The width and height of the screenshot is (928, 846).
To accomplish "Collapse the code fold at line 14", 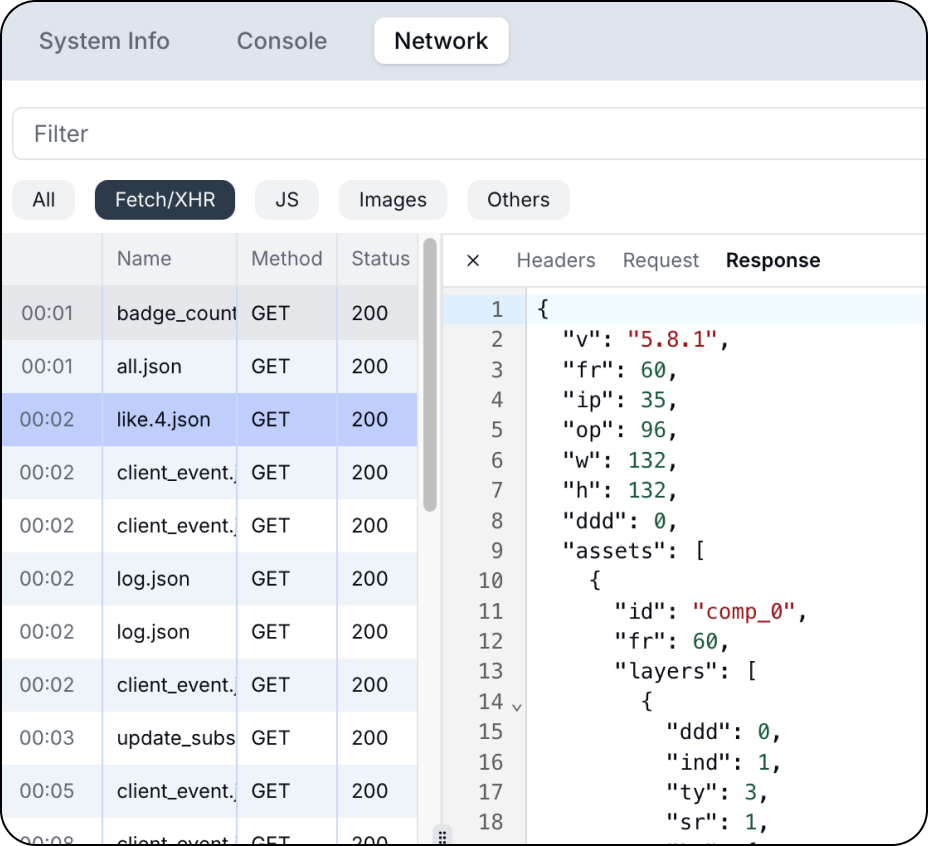I will tap(517, 707).
